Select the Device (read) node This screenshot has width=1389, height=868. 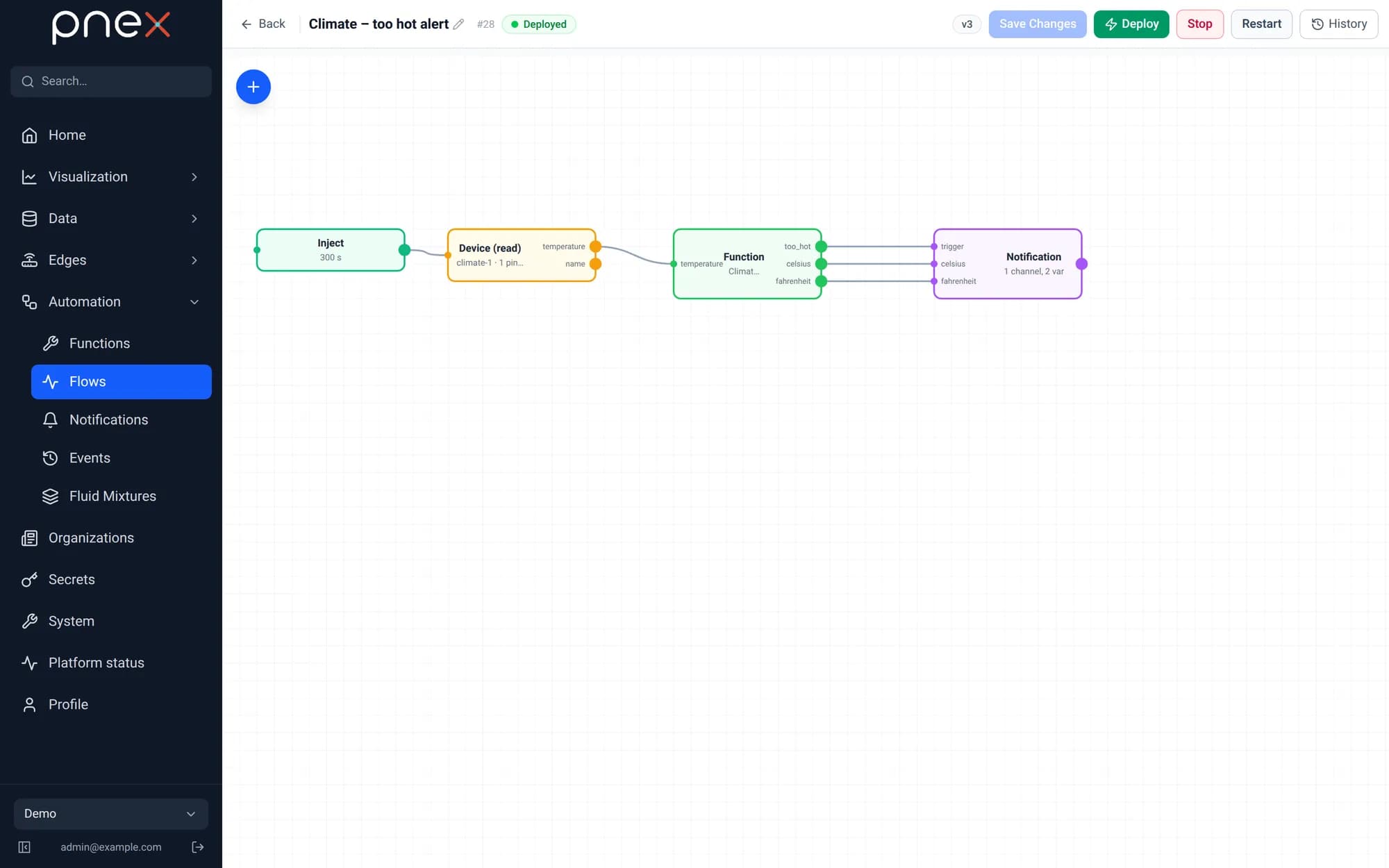pyautogui.click(x=522, y=256)
